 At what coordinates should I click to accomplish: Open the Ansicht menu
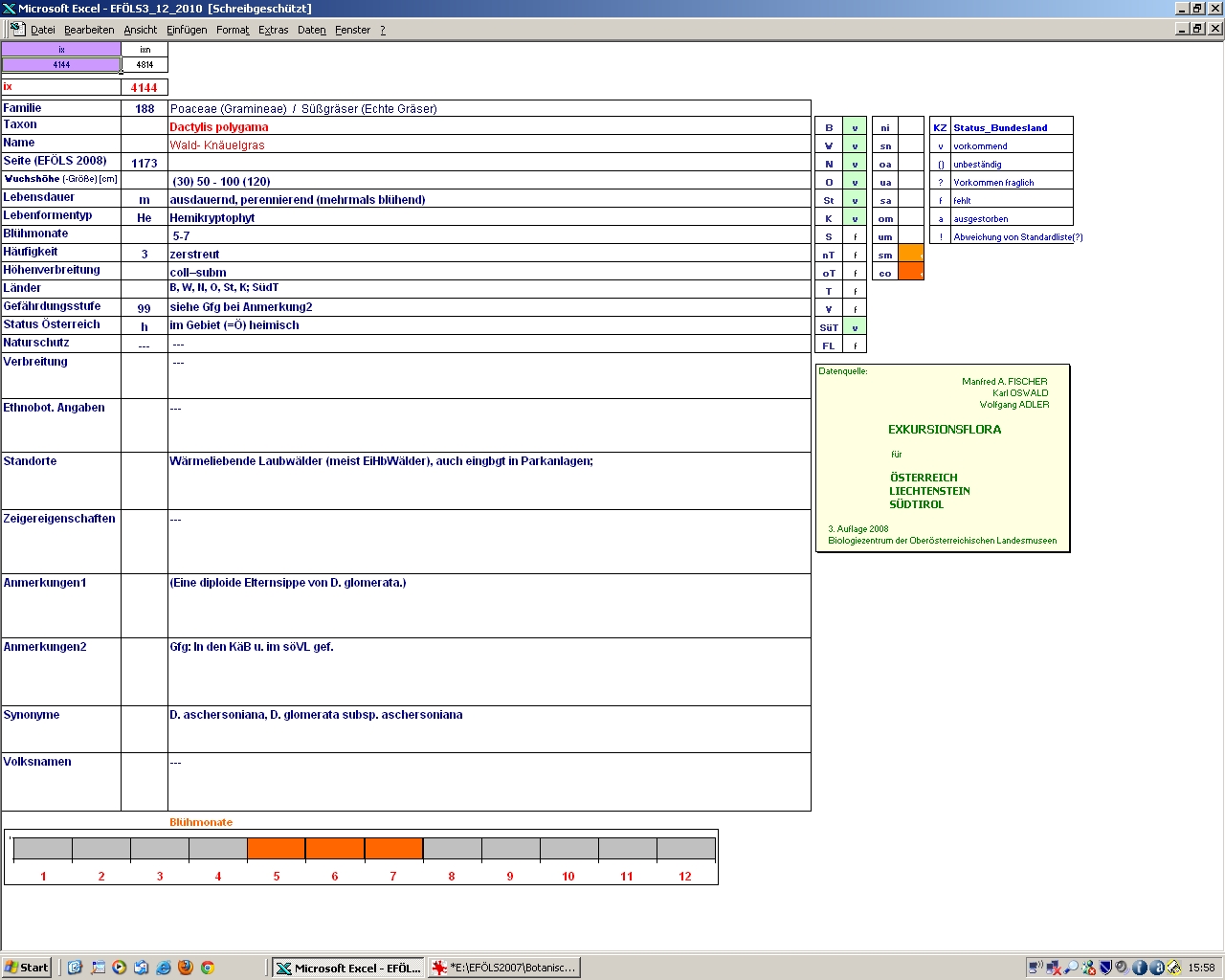(140, 30)
